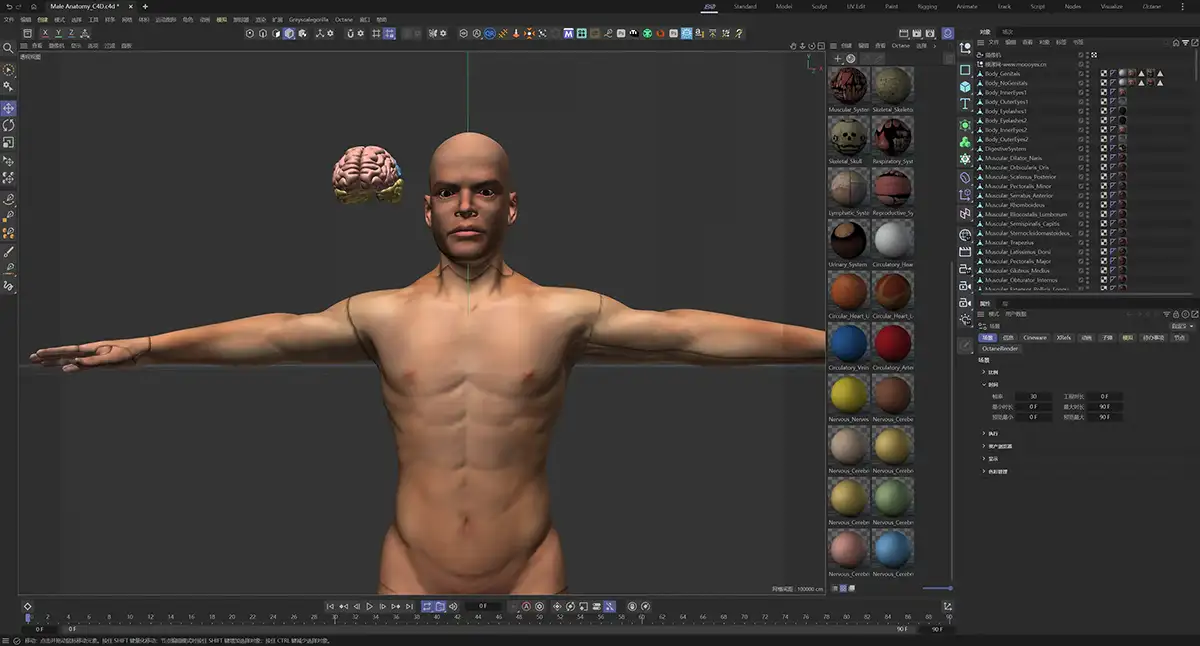Click the magnet snap icon in top toolbar

click(x=349, y=33)
